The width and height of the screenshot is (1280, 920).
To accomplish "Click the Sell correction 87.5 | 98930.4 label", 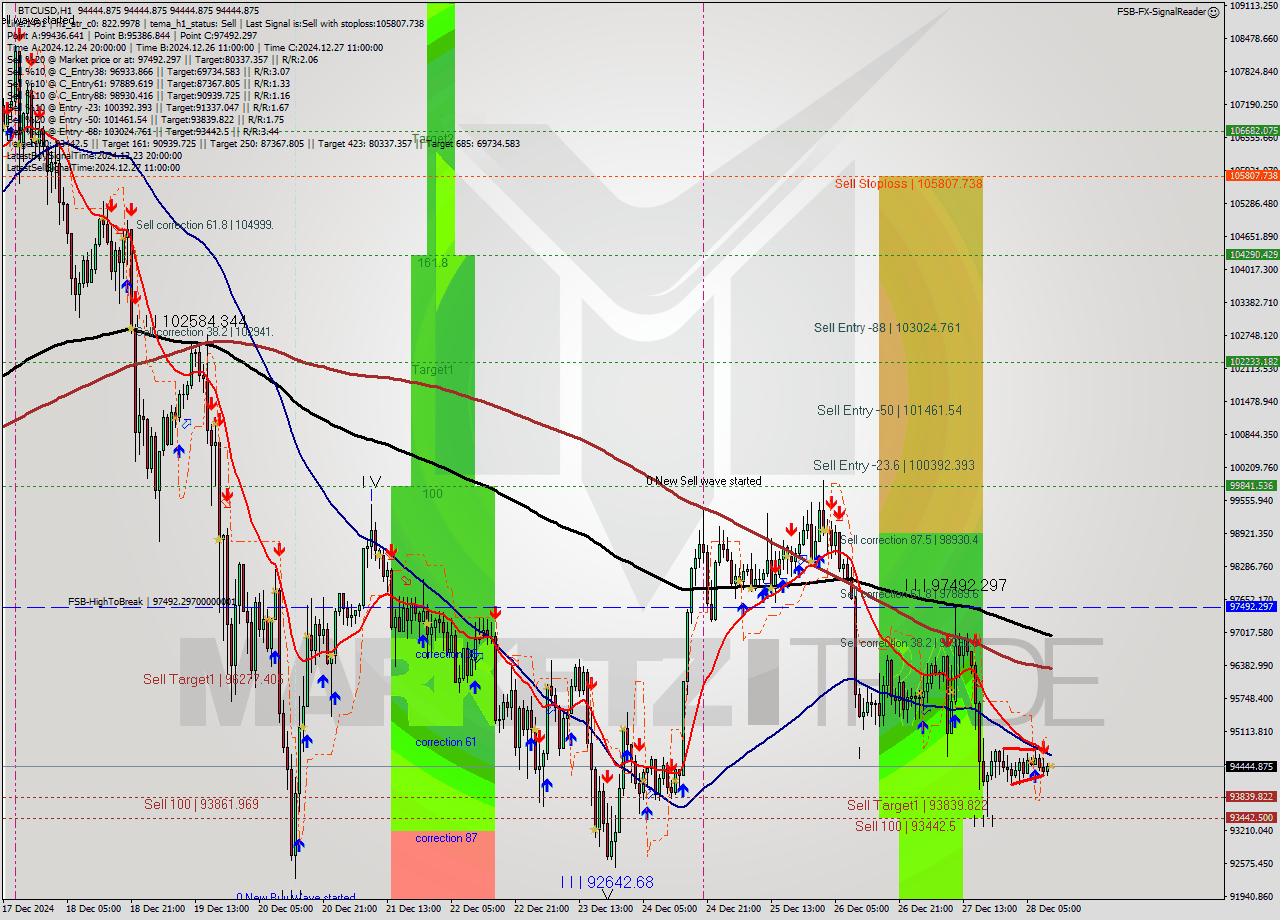I will [x=909, y=540].
